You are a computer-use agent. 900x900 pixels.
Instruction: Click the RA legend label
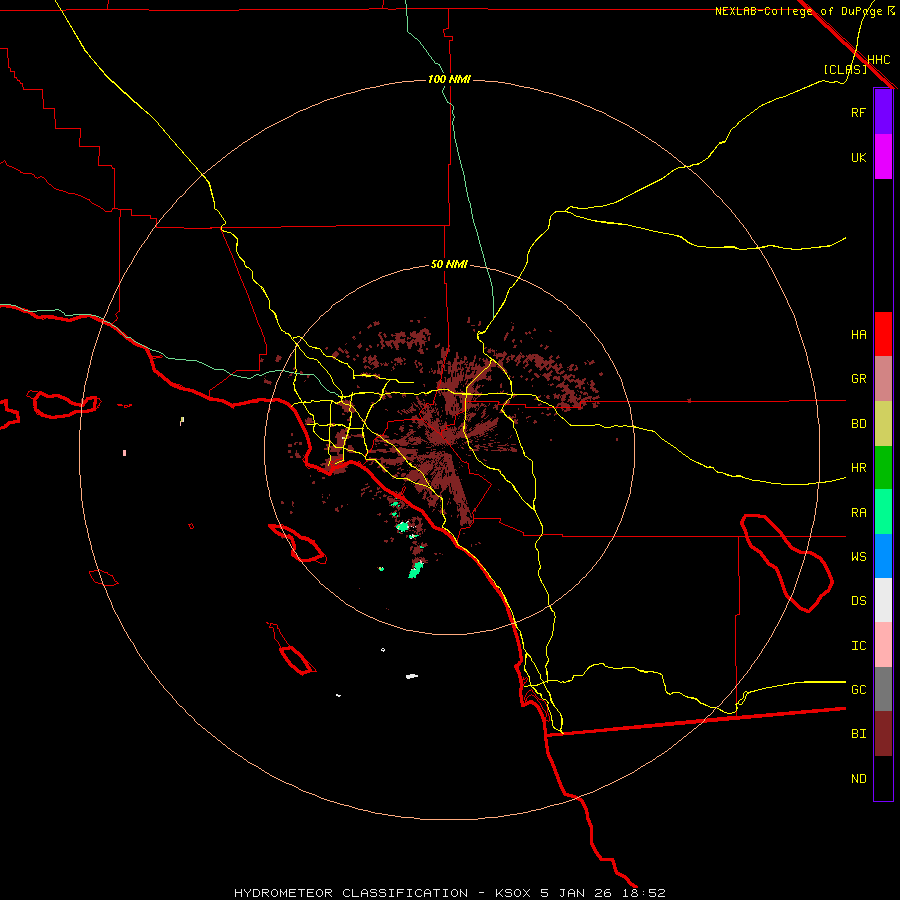pos(858,513)
